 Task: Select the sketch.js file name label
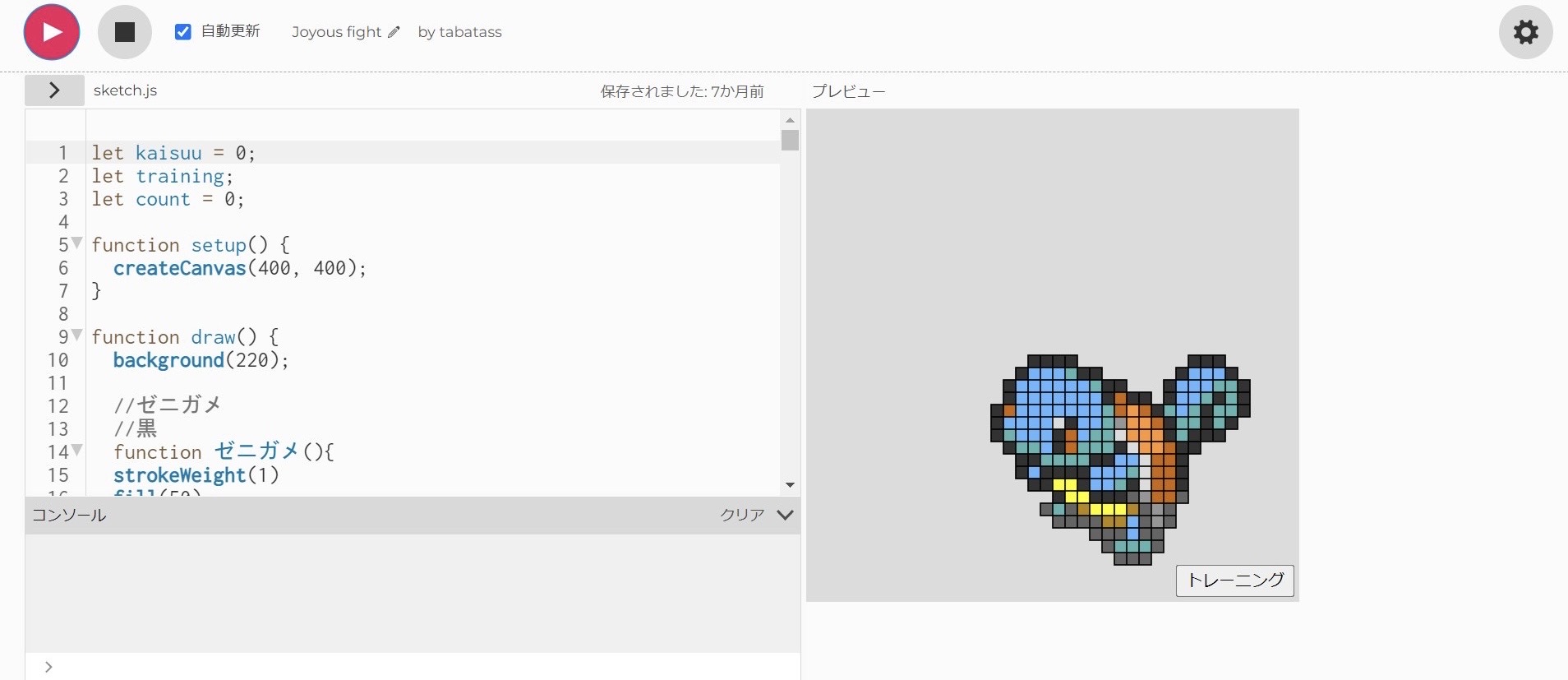(125, 90)
